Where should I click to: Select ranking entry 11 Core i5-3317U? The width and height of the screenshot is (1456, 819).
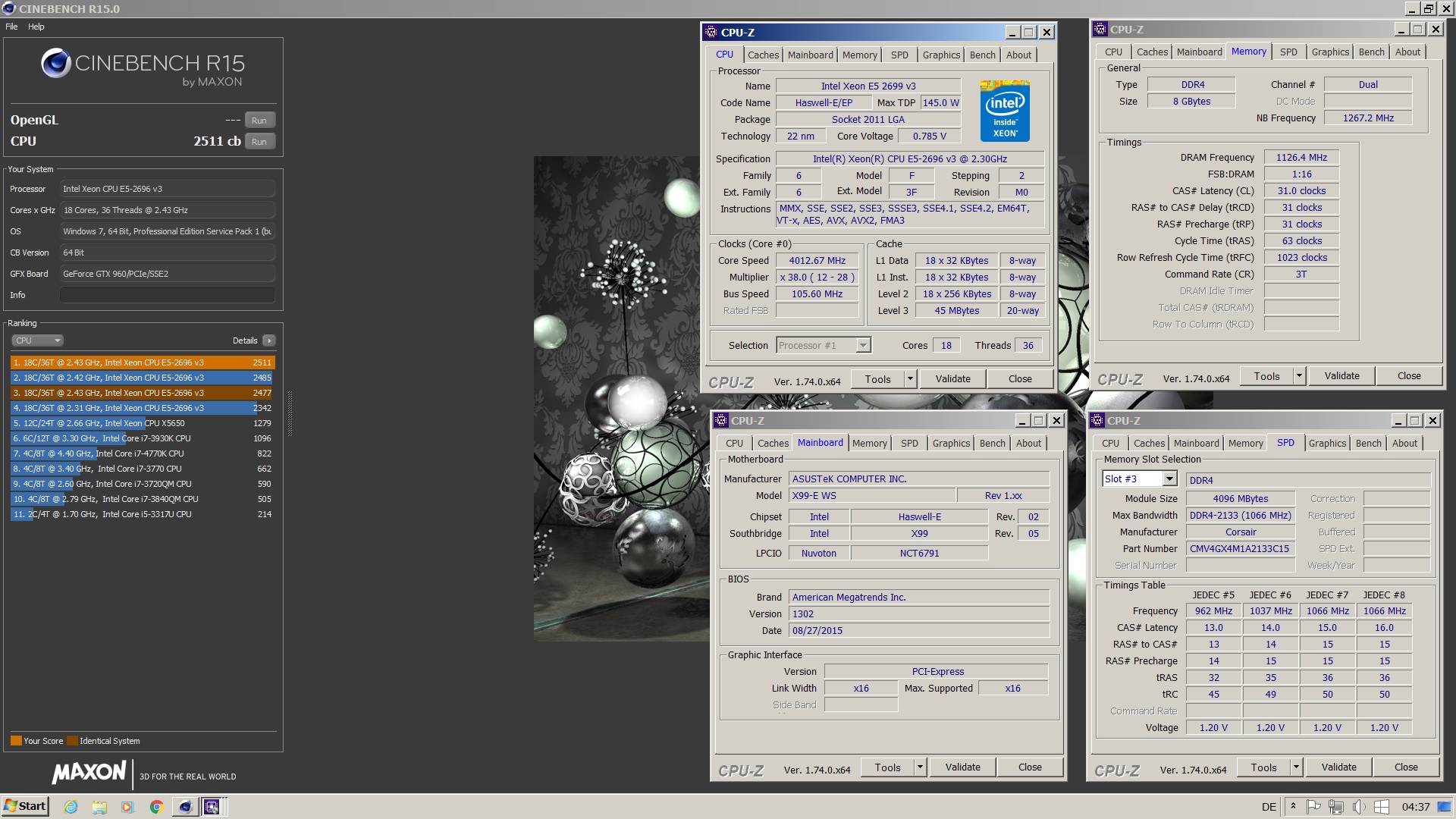pos(142,514)
